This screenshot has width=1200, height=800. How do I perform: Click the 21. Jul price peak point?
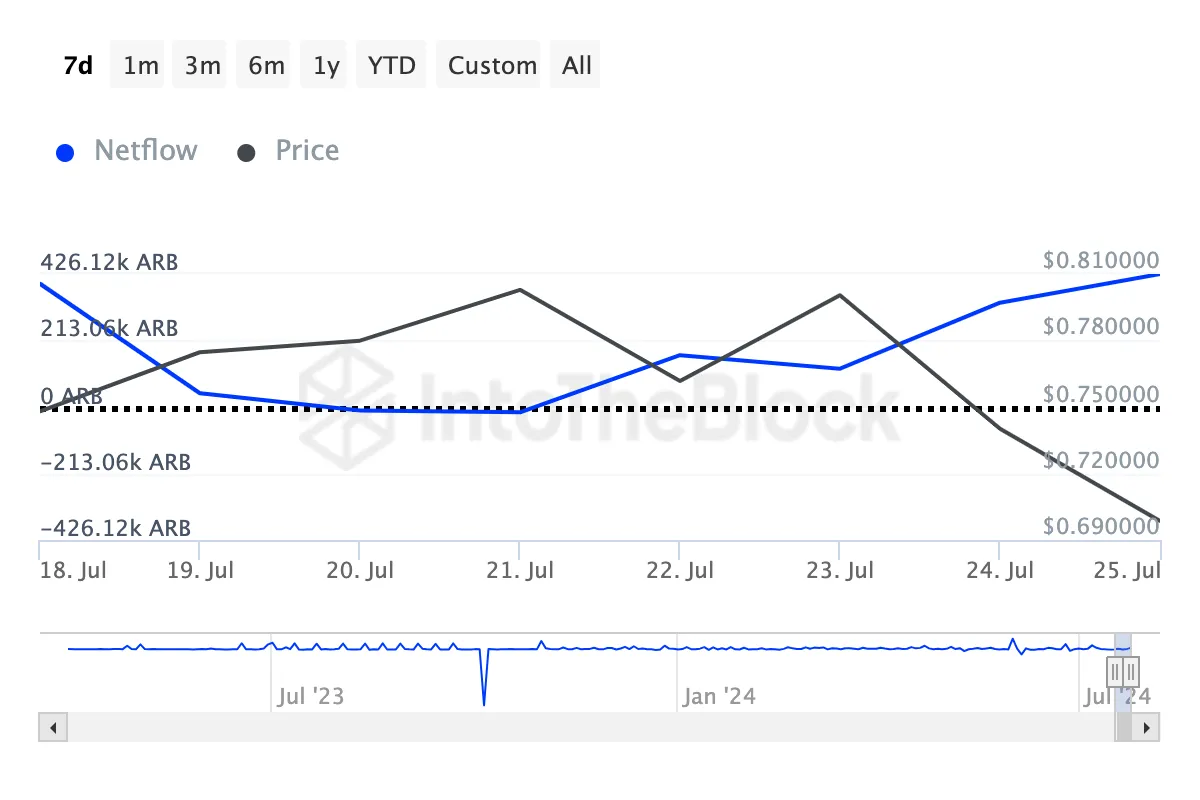coord(520,290)
